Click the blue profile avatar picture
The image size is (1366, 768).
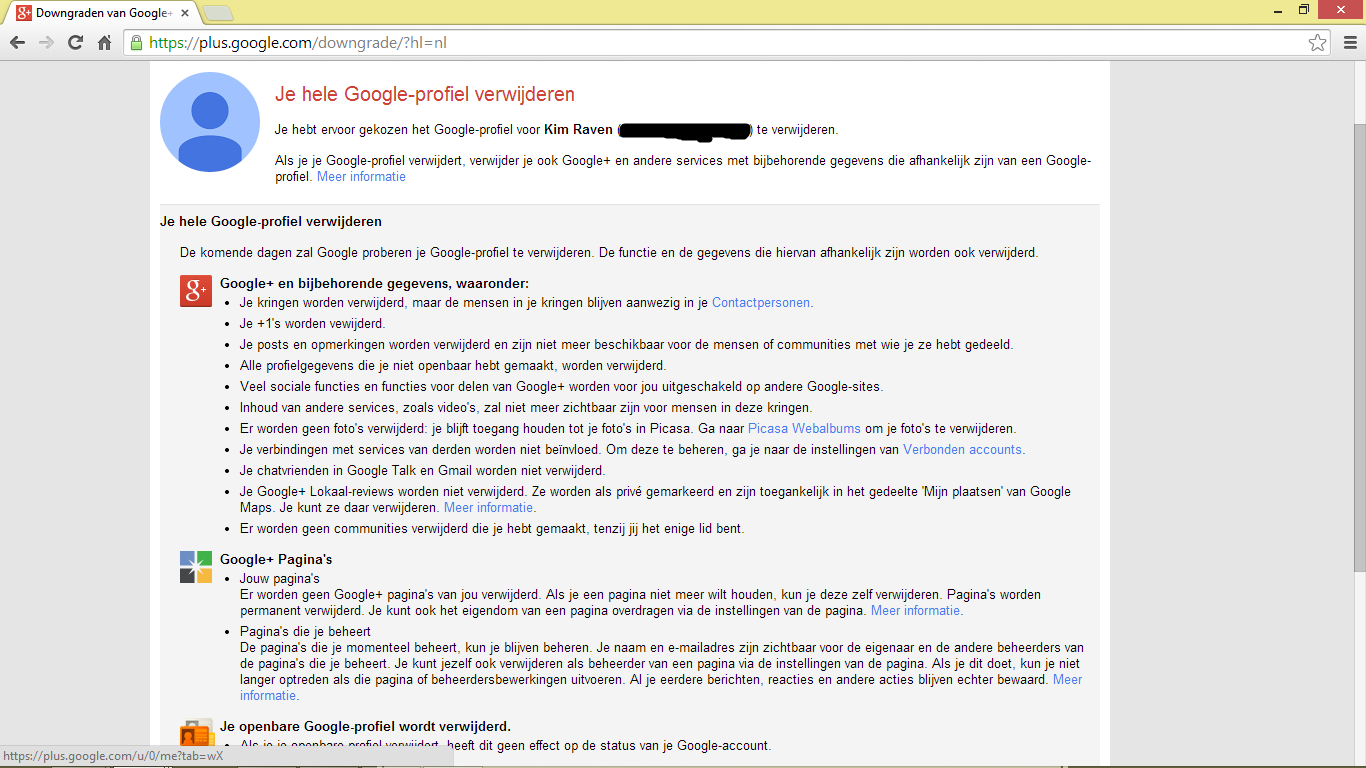(210, 122)
